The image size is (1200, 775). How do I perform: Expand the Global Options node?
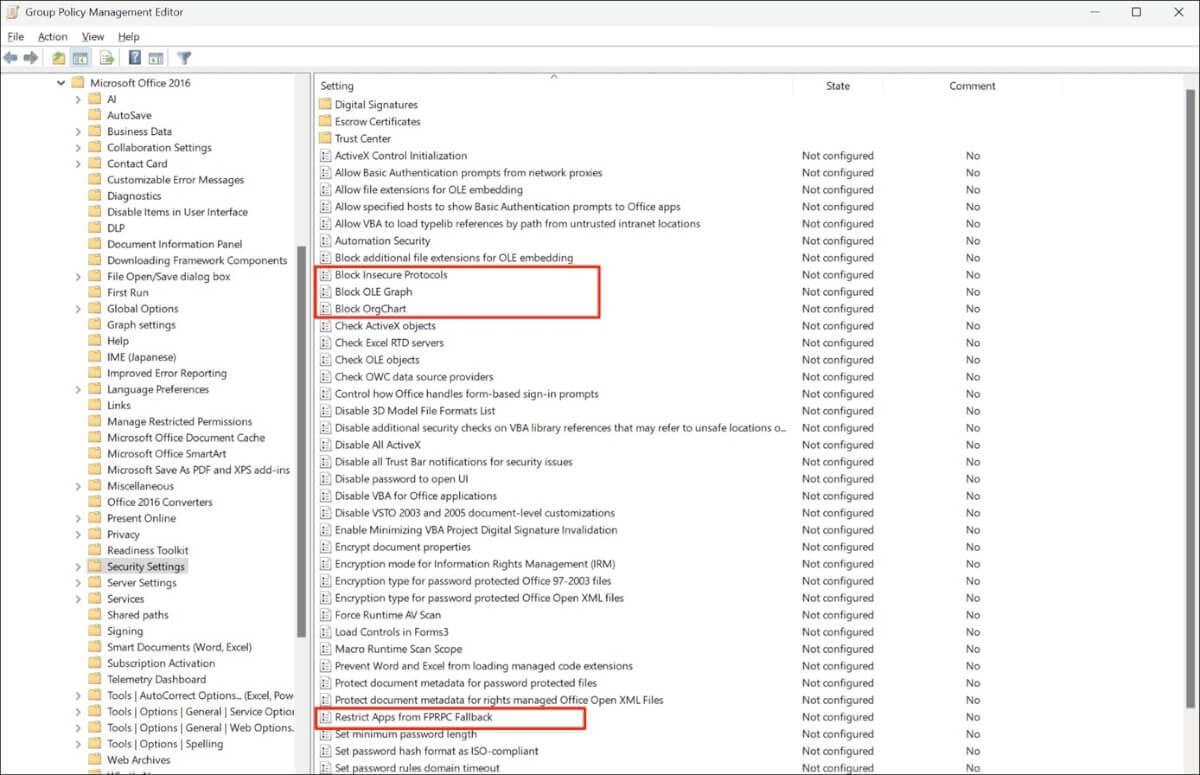(x=79, y=308)
